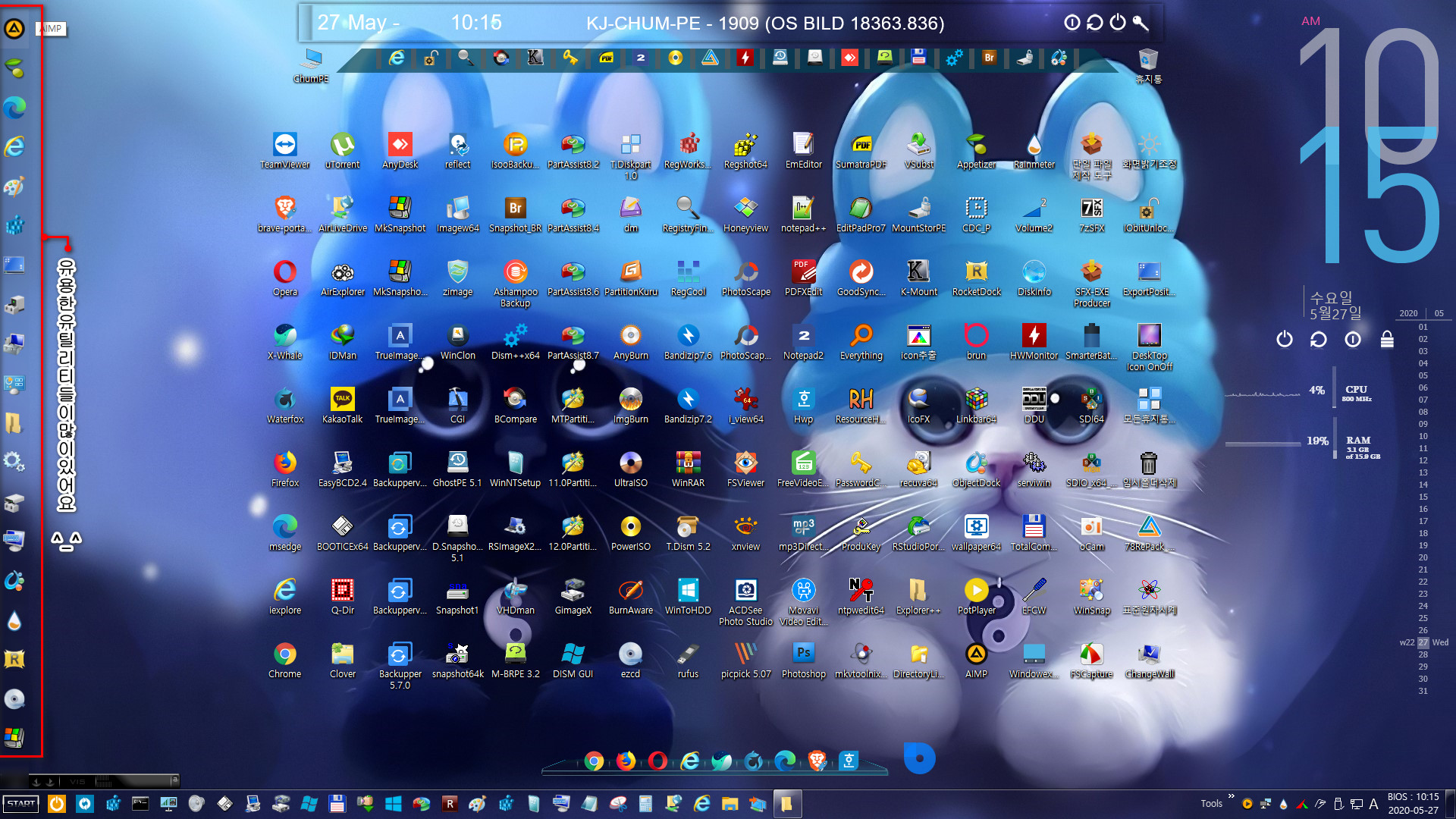Open EasyBCD2.4 icon
1456x819 pixels.
click(343, 469)
